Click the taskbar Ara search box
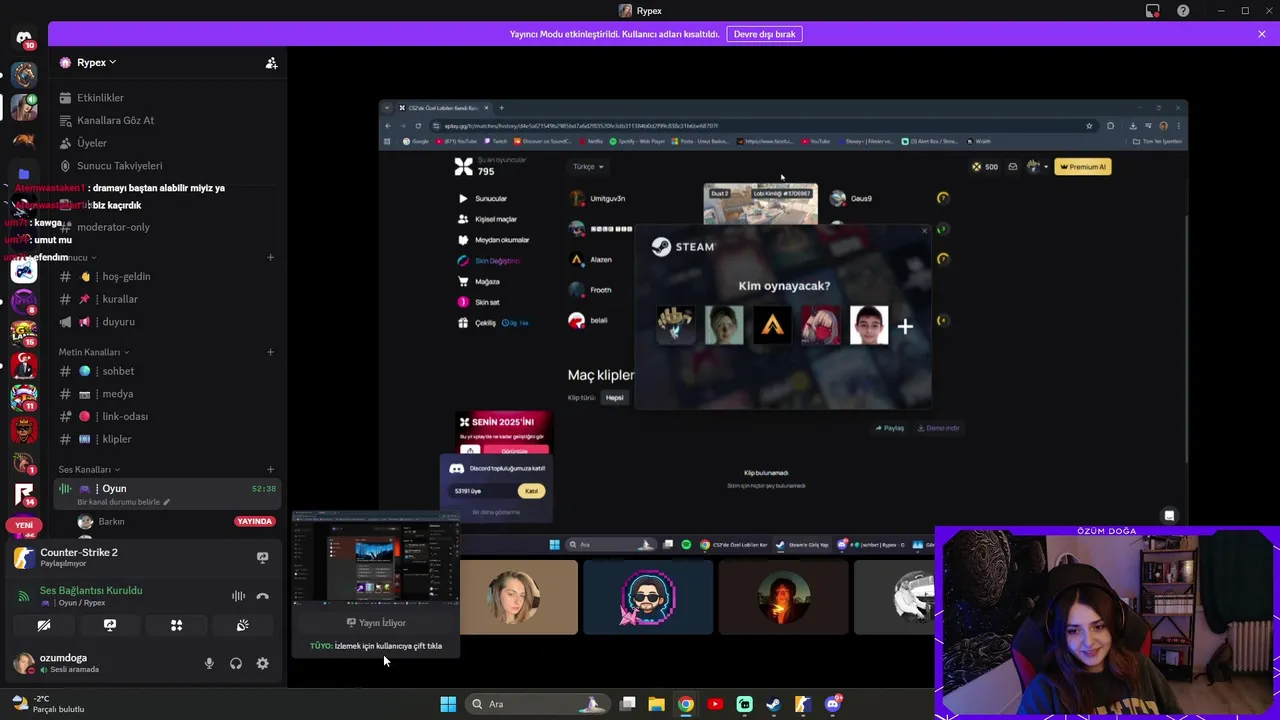1280x720 pixels. 536,704
